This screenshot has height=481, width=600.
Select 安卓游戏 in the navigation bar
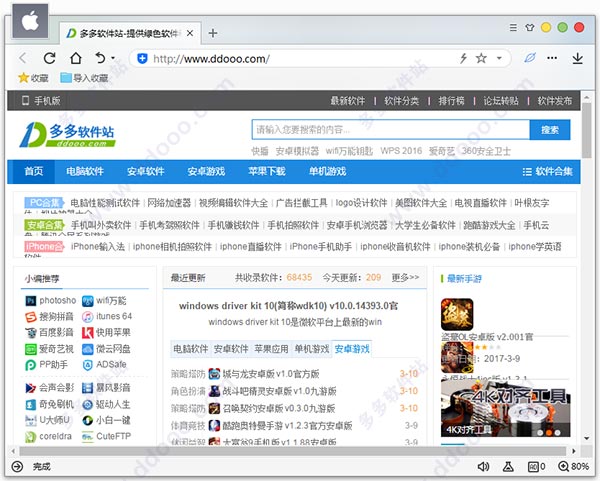tap(206, 171)
